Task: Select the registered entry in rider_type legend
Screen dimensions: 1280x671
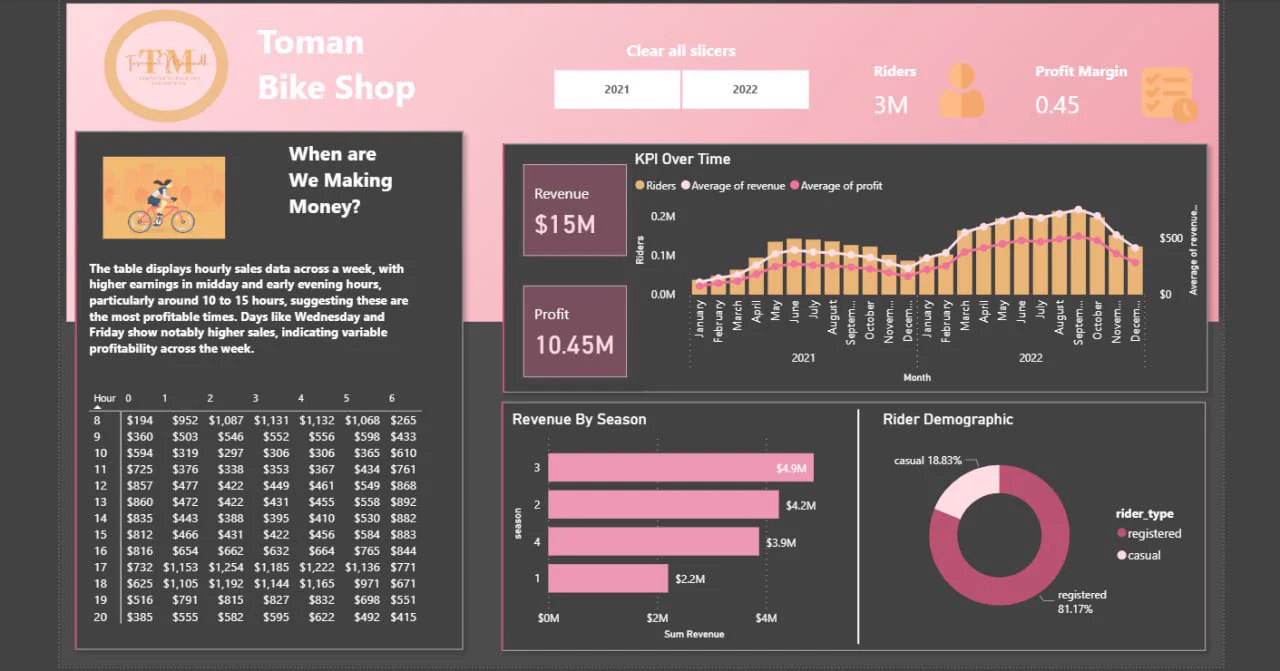Action: click(x=1149, y=534)
